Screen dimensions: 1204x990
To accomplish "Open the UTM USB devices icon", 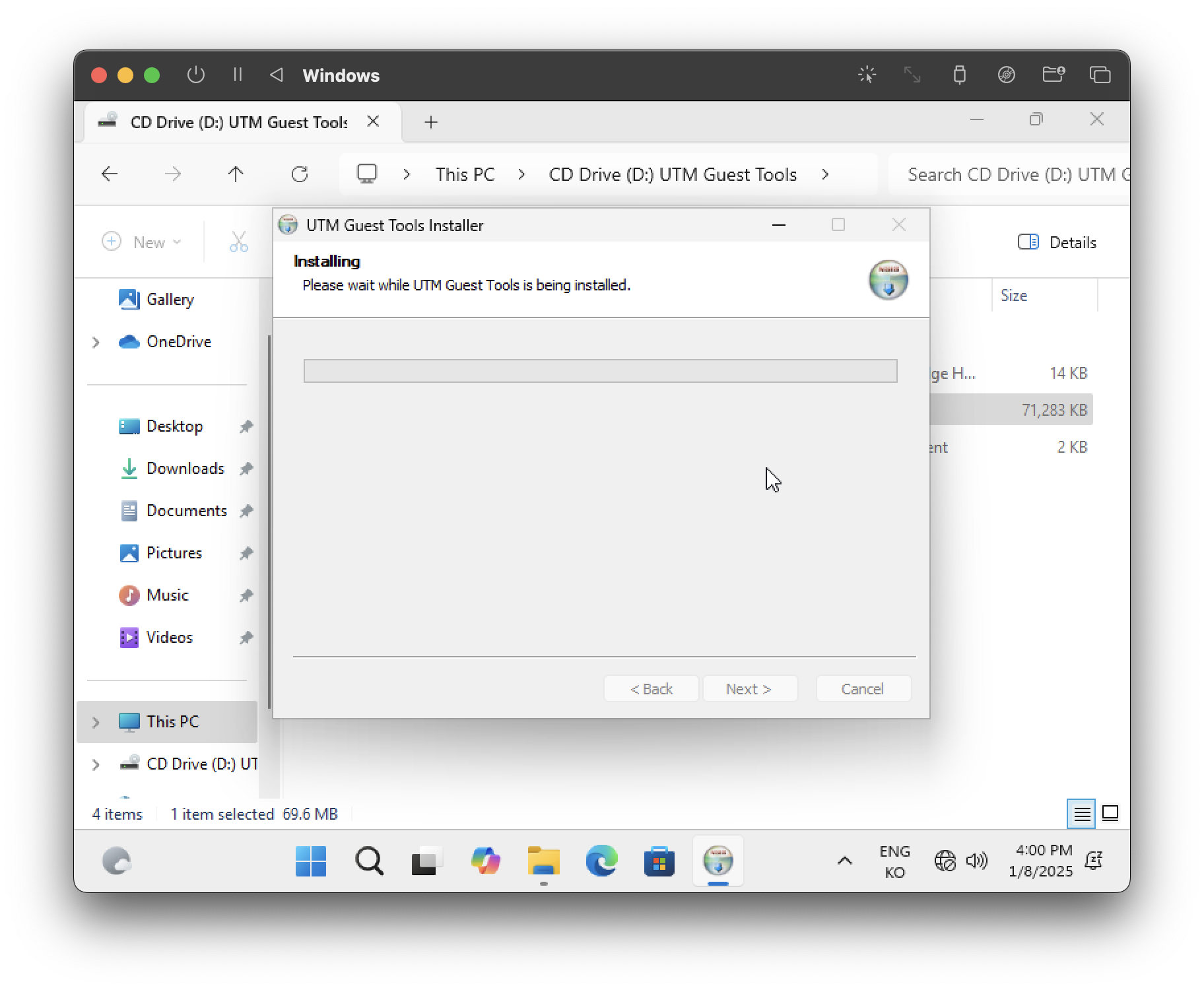I will click(x=960, y=75).
